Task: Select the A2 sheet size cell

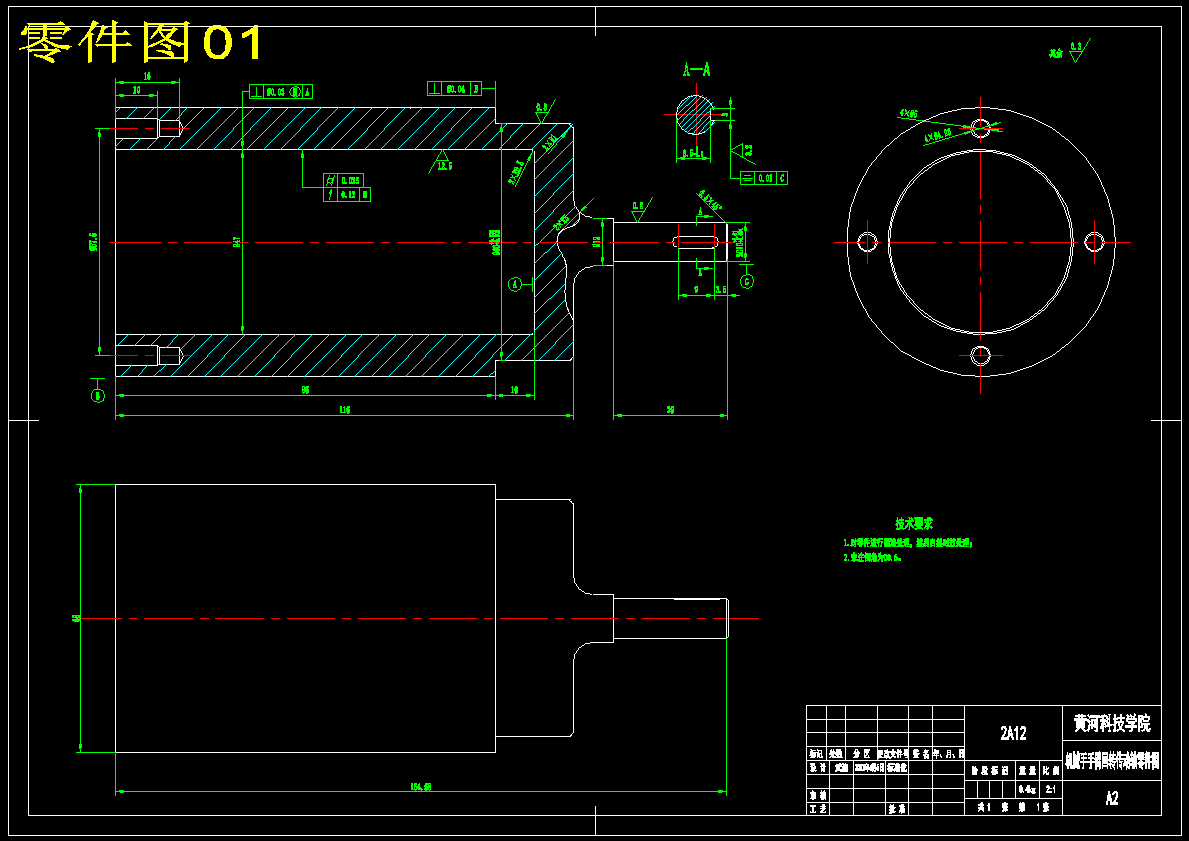Action: pyautogui.click(x=1112, y=798)
